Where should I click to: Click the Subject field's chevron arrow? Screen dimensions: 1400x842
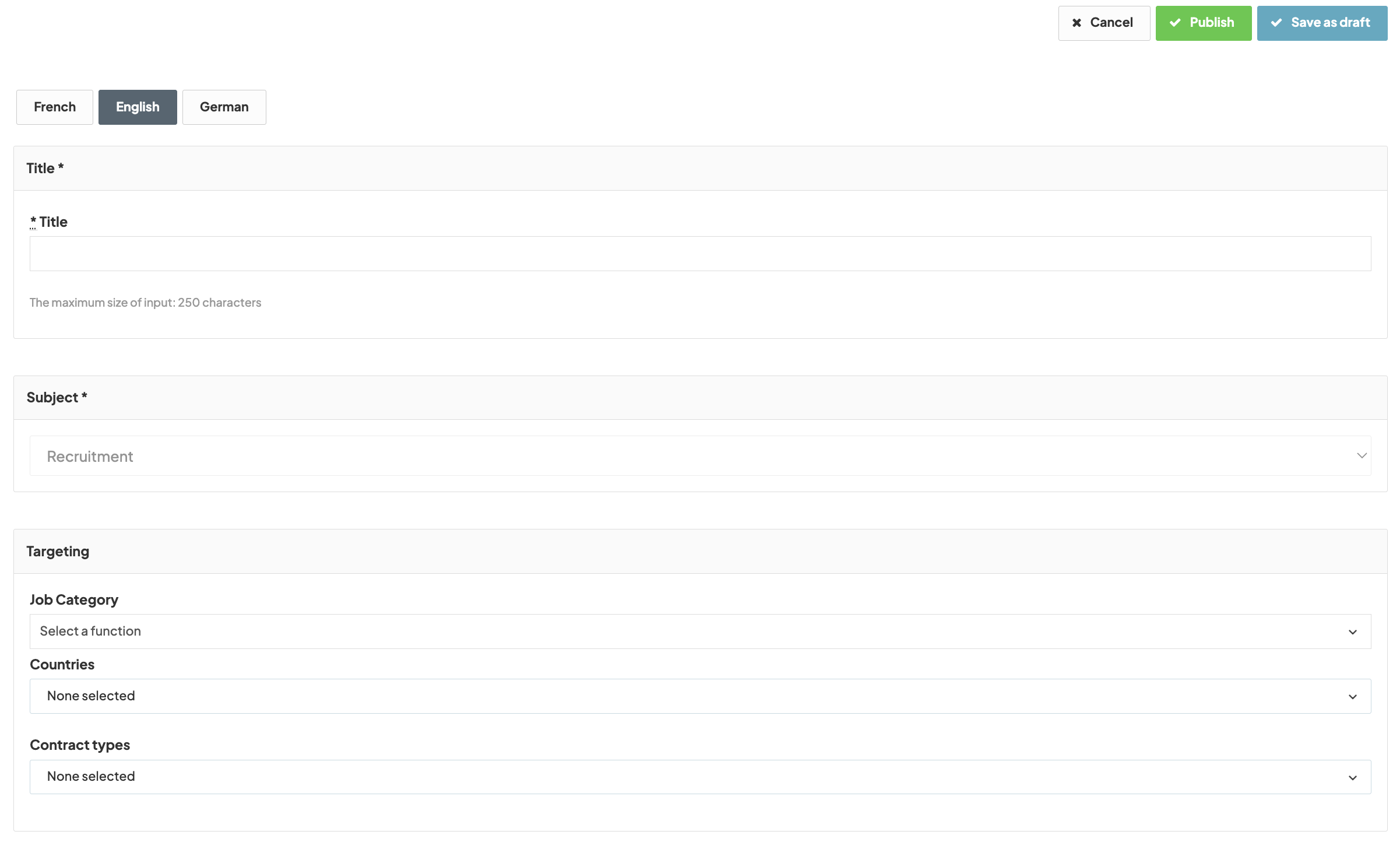point(1362,455)
